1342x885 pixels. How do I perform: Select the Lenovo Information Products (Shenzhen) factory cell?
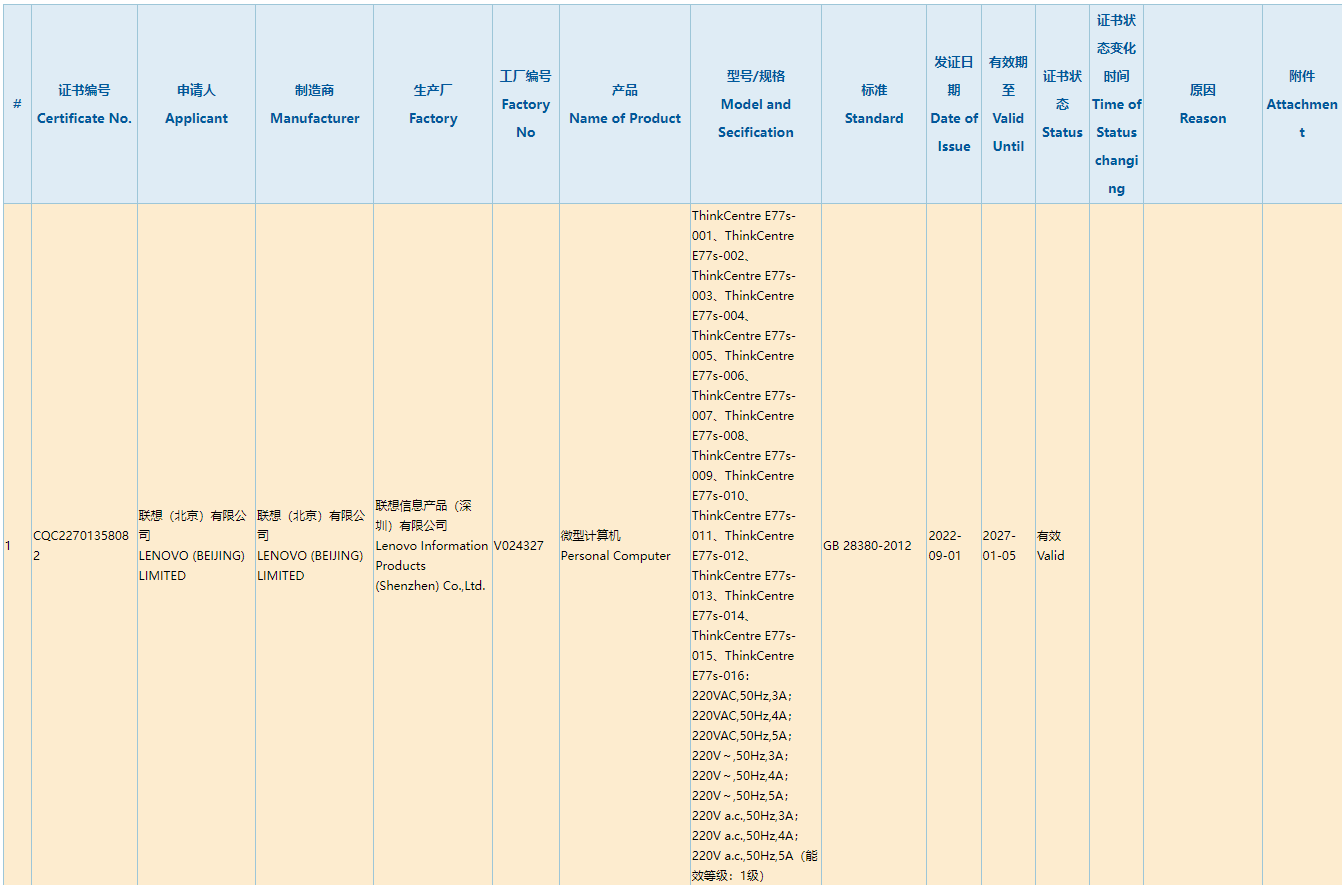coord(431,546)
